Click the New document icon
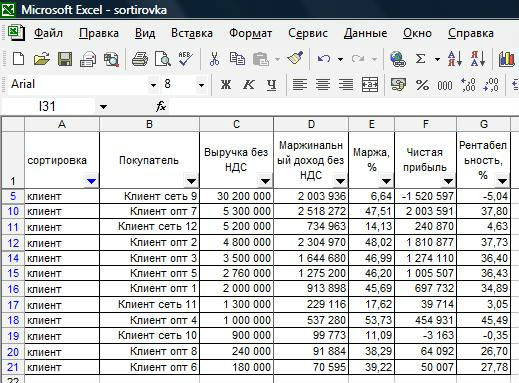This screenshot has height=383, width=519. click(x=18, y=59)
